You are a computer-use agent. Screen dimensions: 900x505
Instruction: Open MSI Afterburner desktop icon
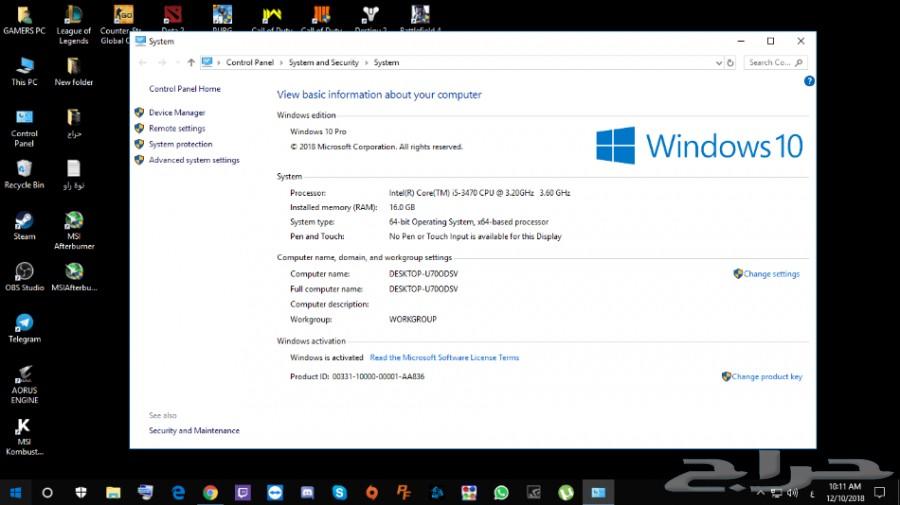pyautogui.click(x=74, y=230)
